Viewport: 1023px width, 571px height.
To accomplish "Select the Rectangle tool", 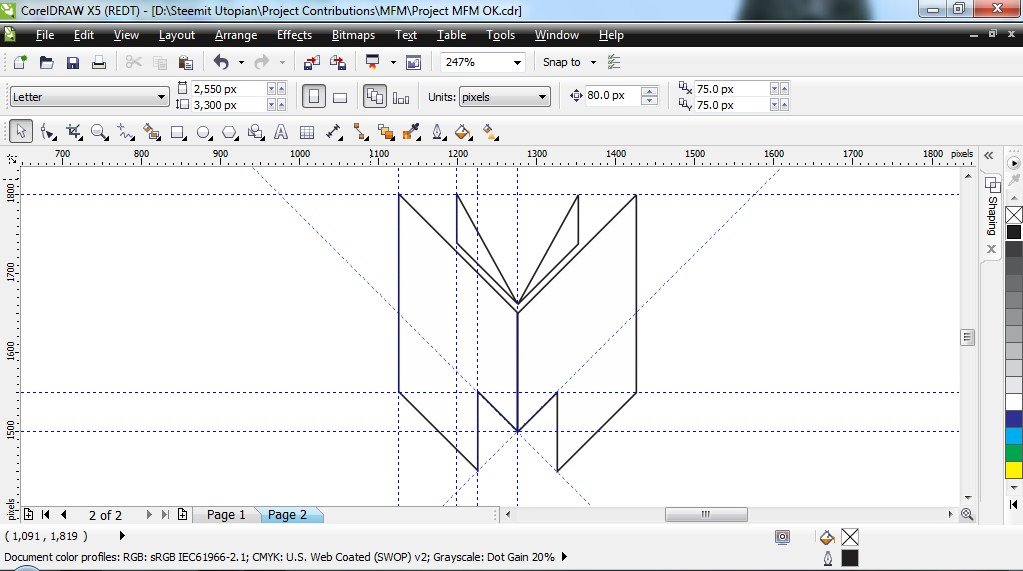I will click(x=178, y=132).
